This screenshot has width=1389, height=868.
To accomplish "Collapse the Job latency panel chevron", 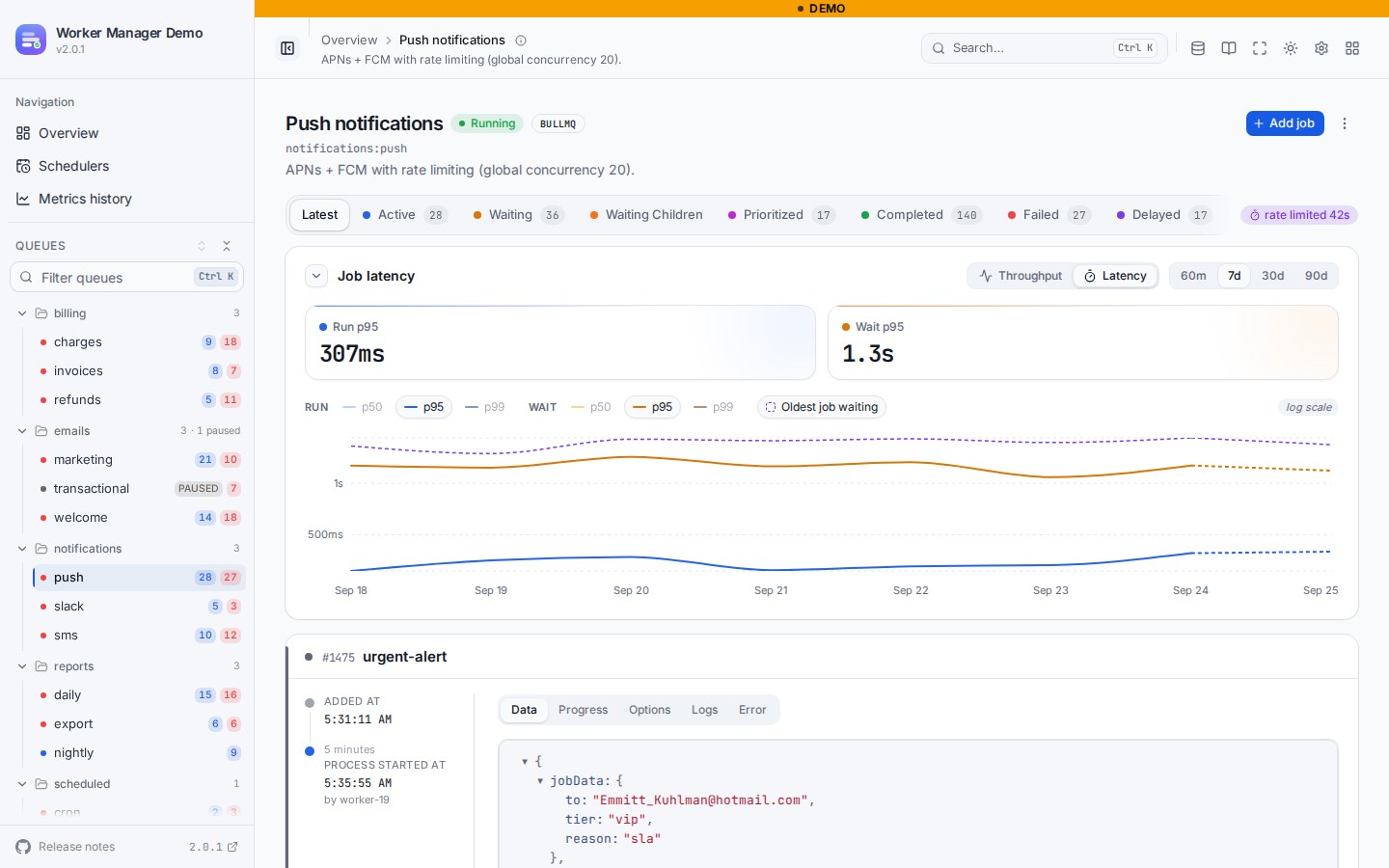I will [x=316, y=276].
